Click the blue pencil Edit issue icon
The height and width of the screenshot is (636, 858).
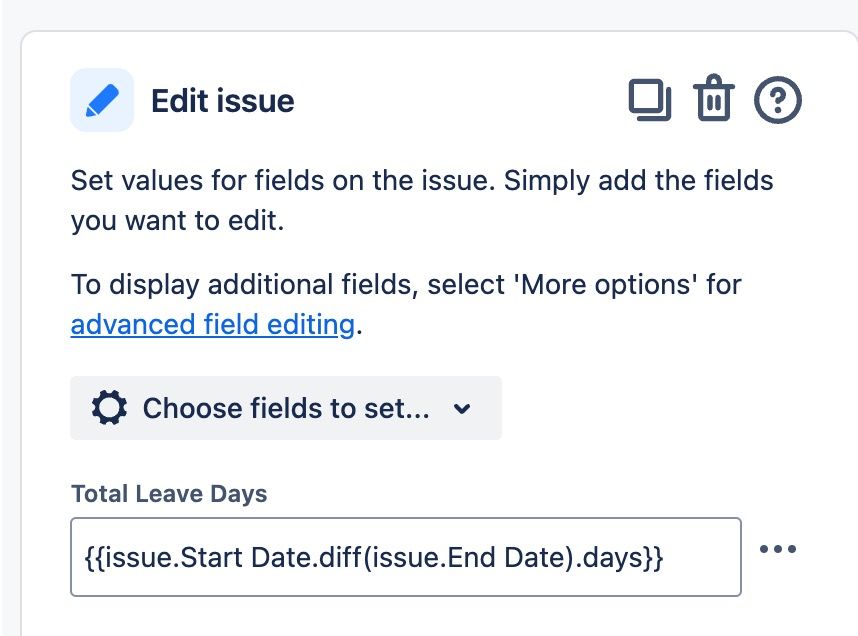102,100
